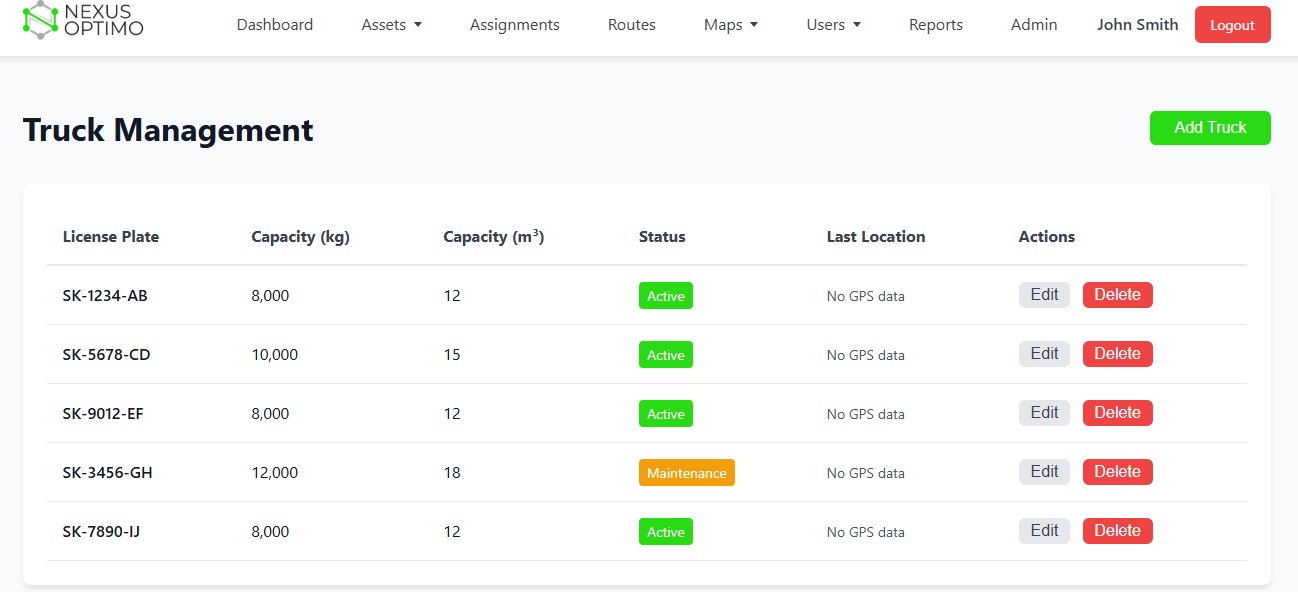
Task: Click the Maintenance status badge
Action: [x=687, y=473]
